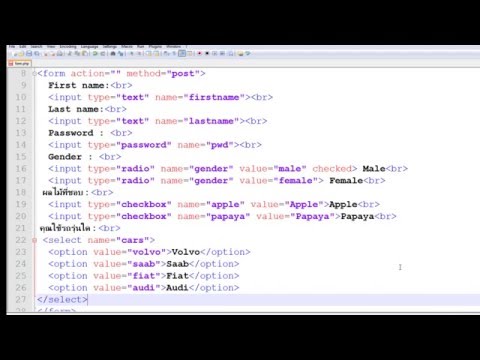
Task: Open the Edit menu
Action: tap(23, 47)
